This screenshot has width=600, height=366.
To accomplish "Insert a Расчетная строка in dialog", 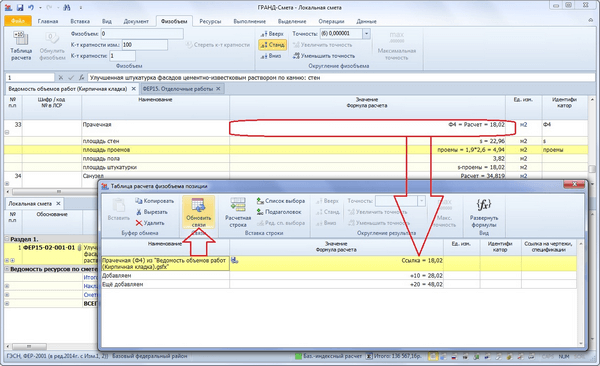I will coord(238,213).
